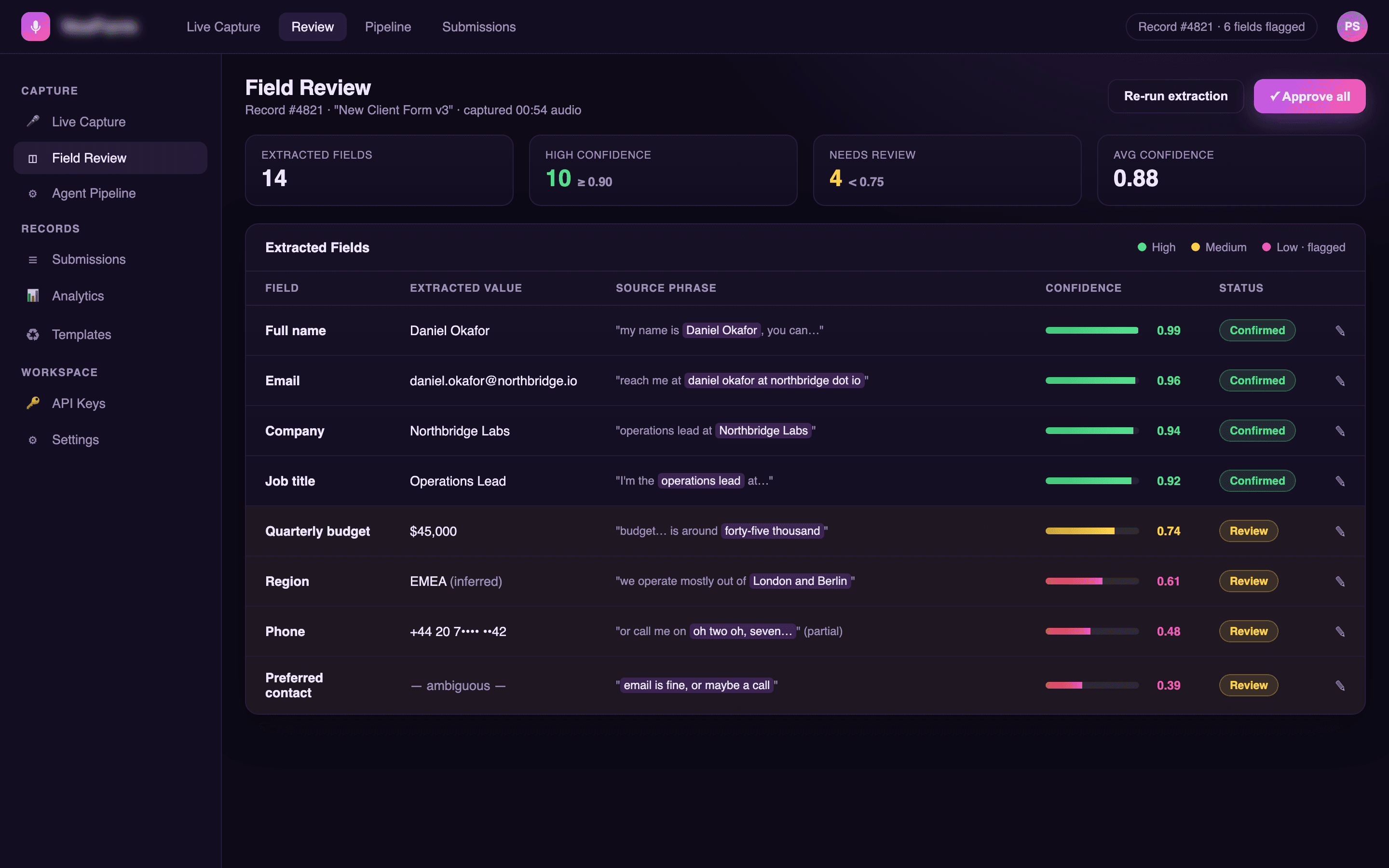Edit the Email row with pencil icon
The image size is (1389, 868).
pos(1340,380)
